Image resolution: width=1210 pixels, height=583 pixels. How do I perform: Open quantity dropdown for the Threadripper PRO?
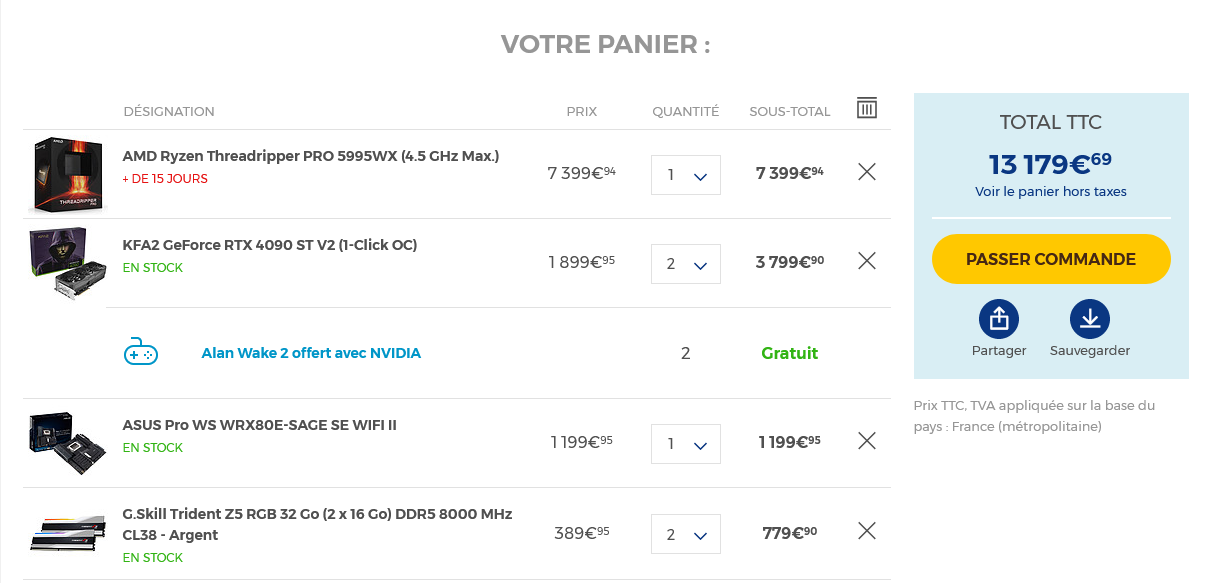[x=686, y=175]
